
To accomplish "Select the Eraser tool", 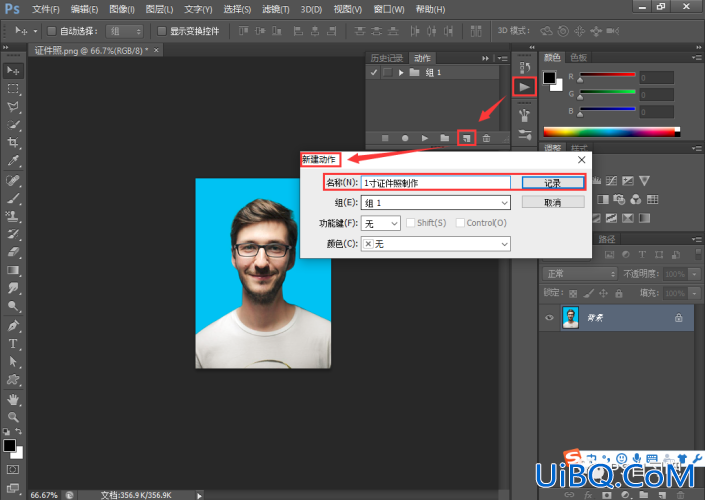I will coord(13,252).
